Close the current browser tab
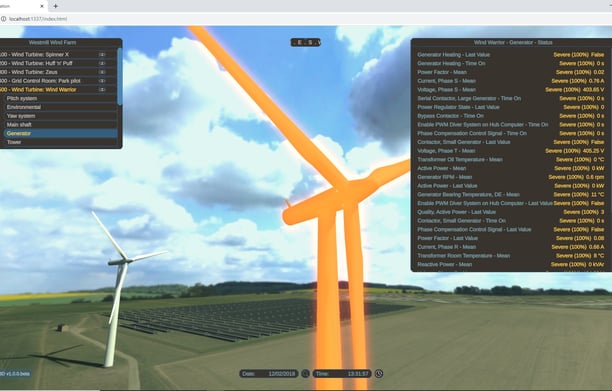 (x=42, y=6)
